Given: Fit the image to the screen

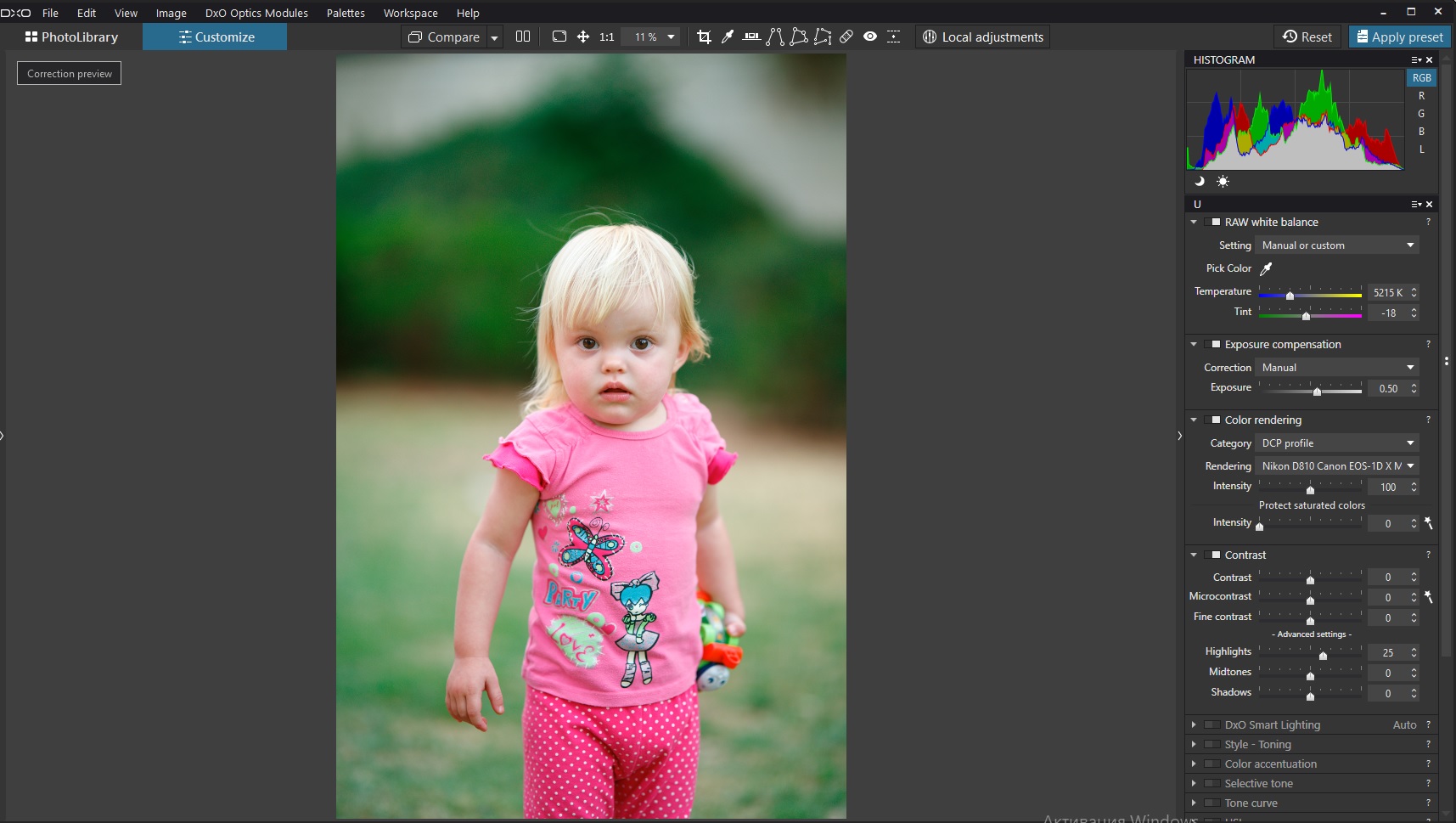Looking at the screenshot, I should (x=559, y=37).
